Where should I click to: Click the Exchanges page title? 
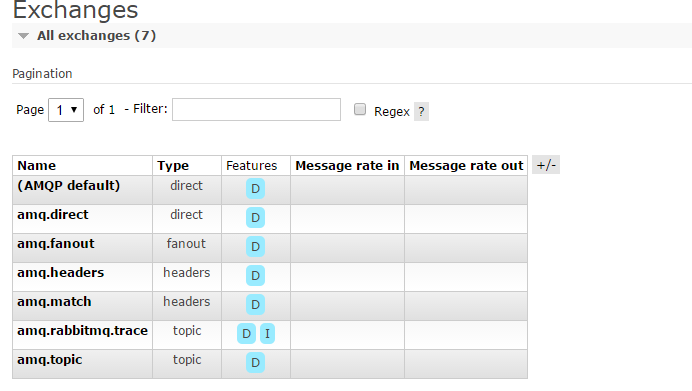click(75, 10)
